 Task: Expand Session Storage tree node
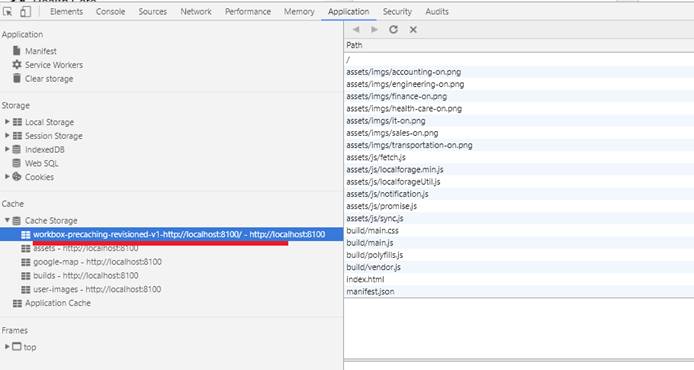[x=7, y=135]
